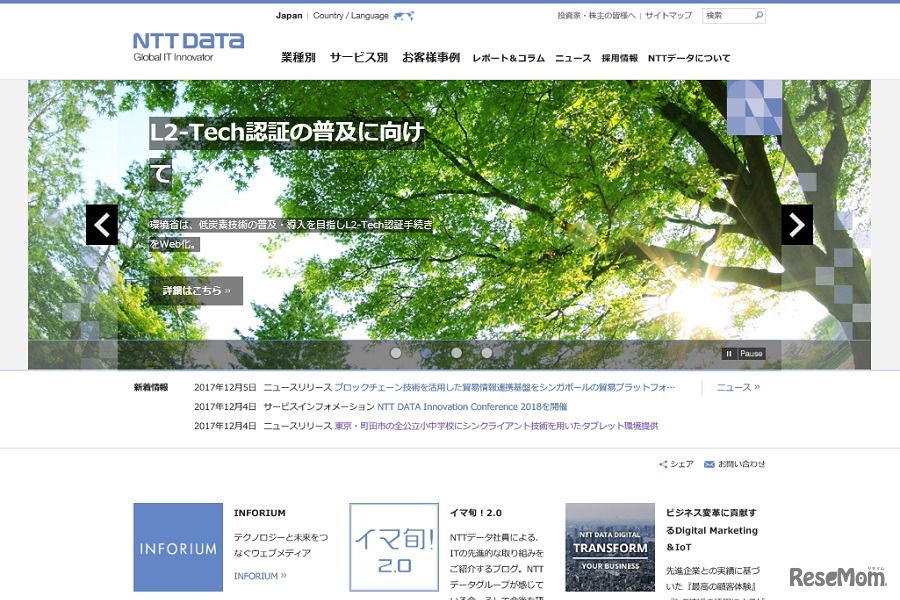Open the サービス別 menu
The width and height of the screenshot is (900, 600).
(359, 57)
